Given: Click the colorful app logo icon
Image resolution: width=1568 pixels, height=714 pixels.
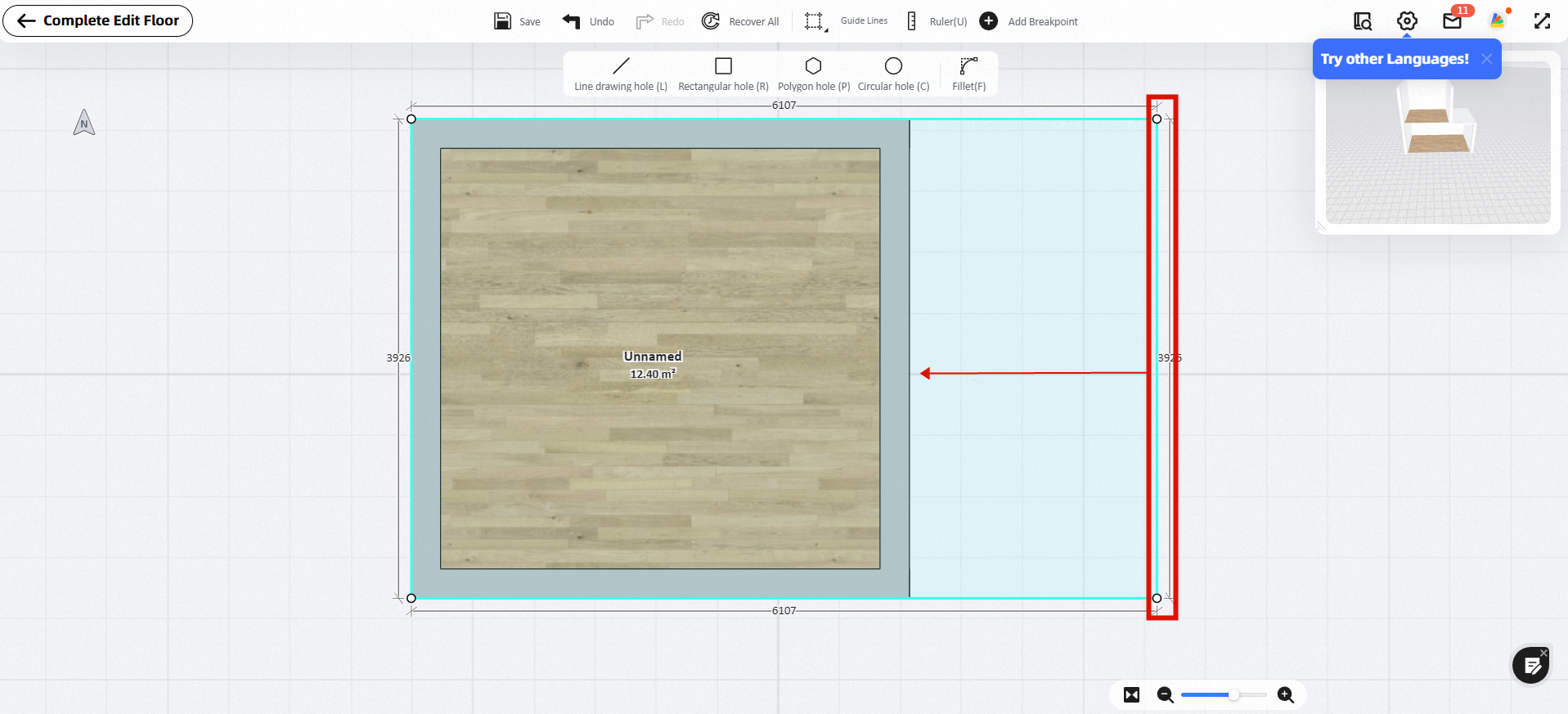Looking at the screenshot, I should [1498, 20].
